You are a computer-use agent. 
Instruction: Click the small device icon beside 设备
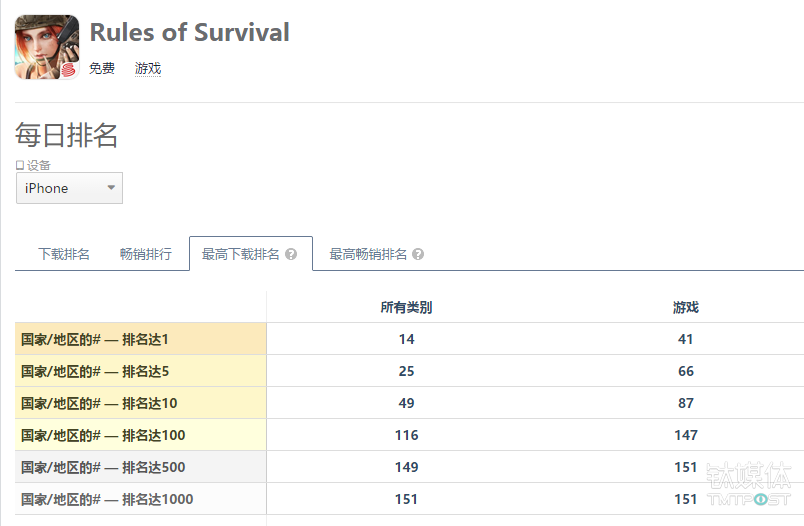tap(20, 165)
